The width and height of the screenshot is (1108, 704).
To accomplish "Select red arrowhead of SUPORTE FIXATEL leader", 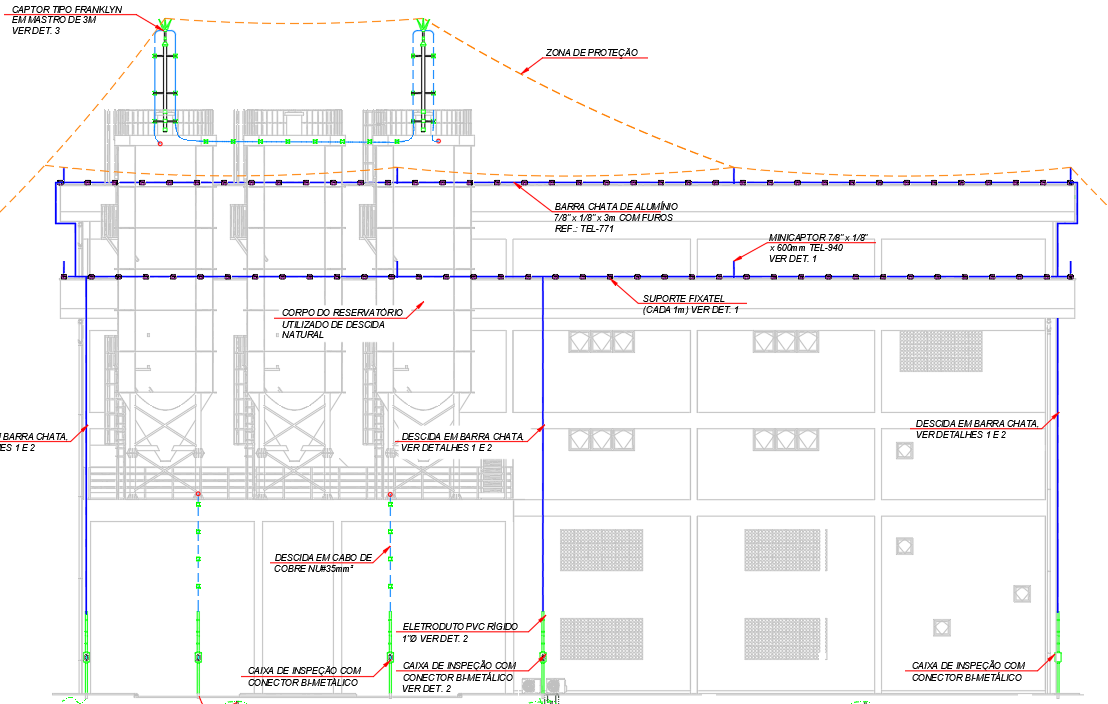I will coord(614,283).
